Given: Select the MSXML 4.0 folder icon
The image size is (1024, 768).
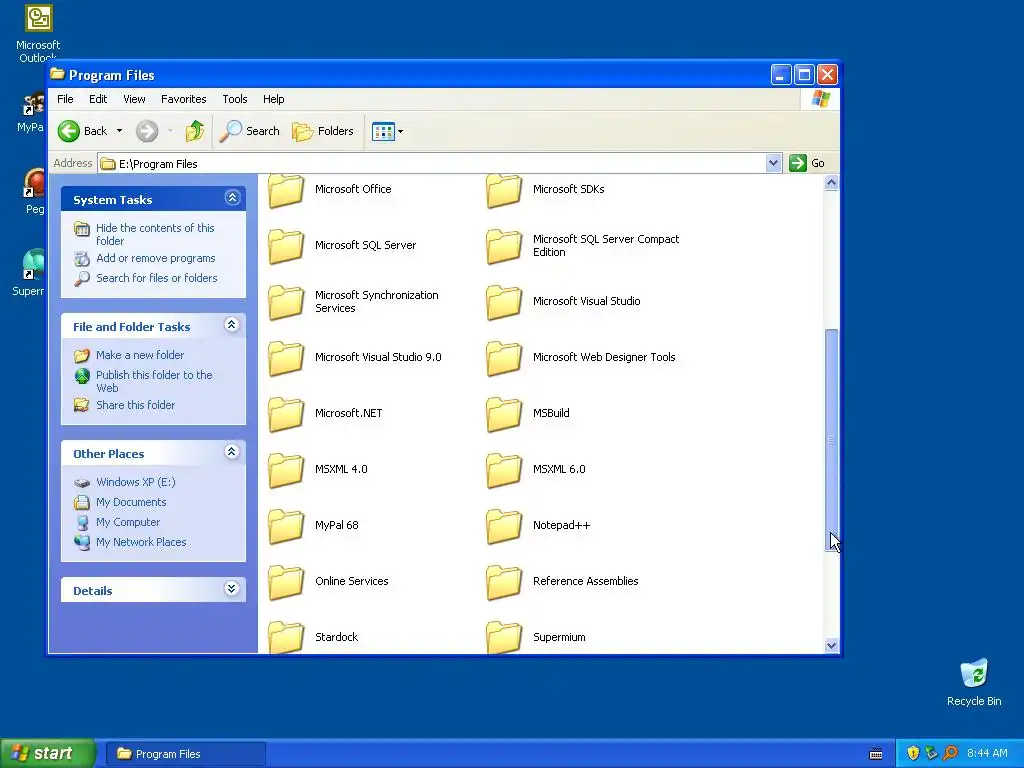Looking at the screenshot, I should (x=286, y=471).
